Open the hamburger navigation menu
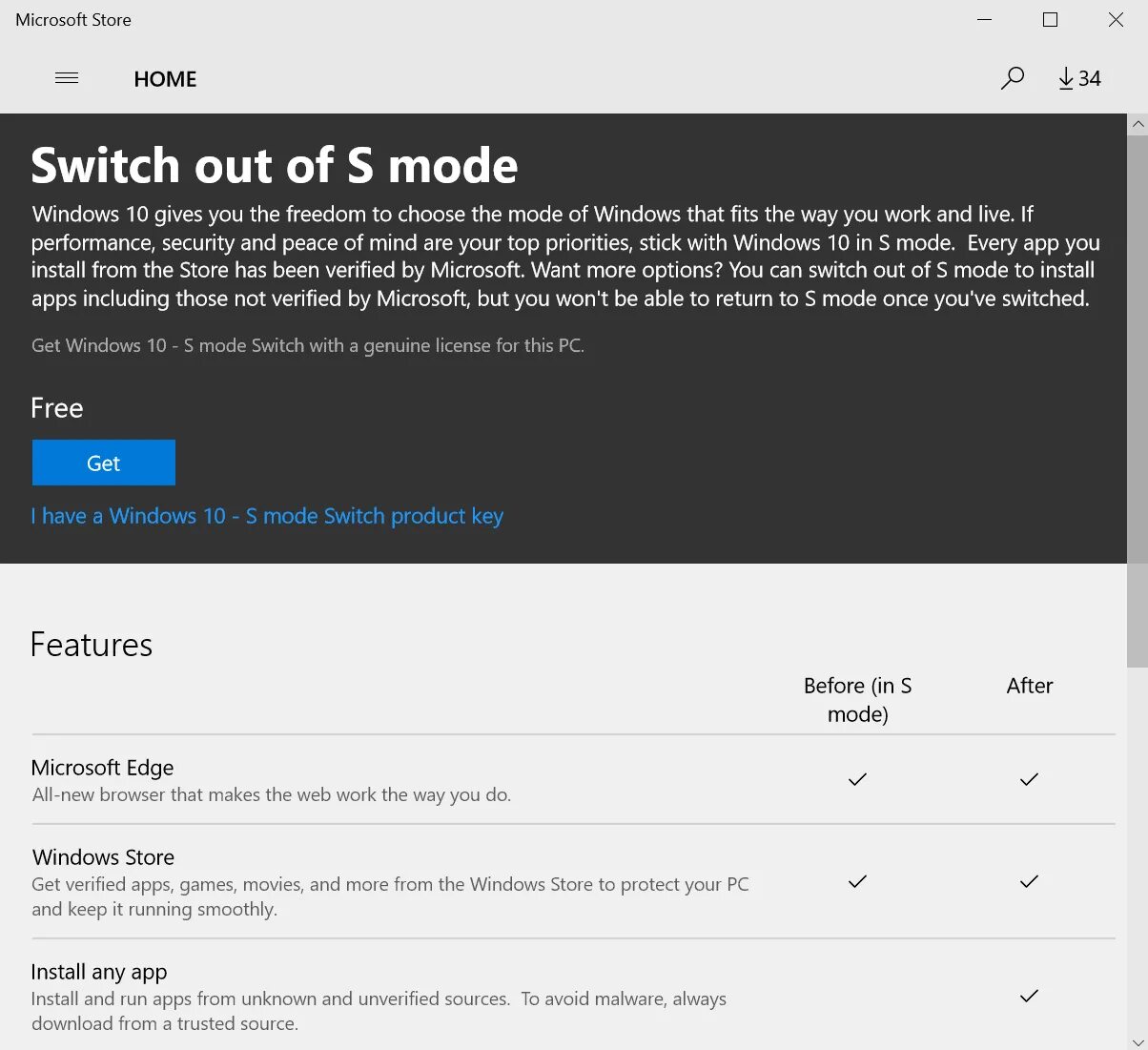The width and height of the screenshot is (1148, 1050). point(67,78)
